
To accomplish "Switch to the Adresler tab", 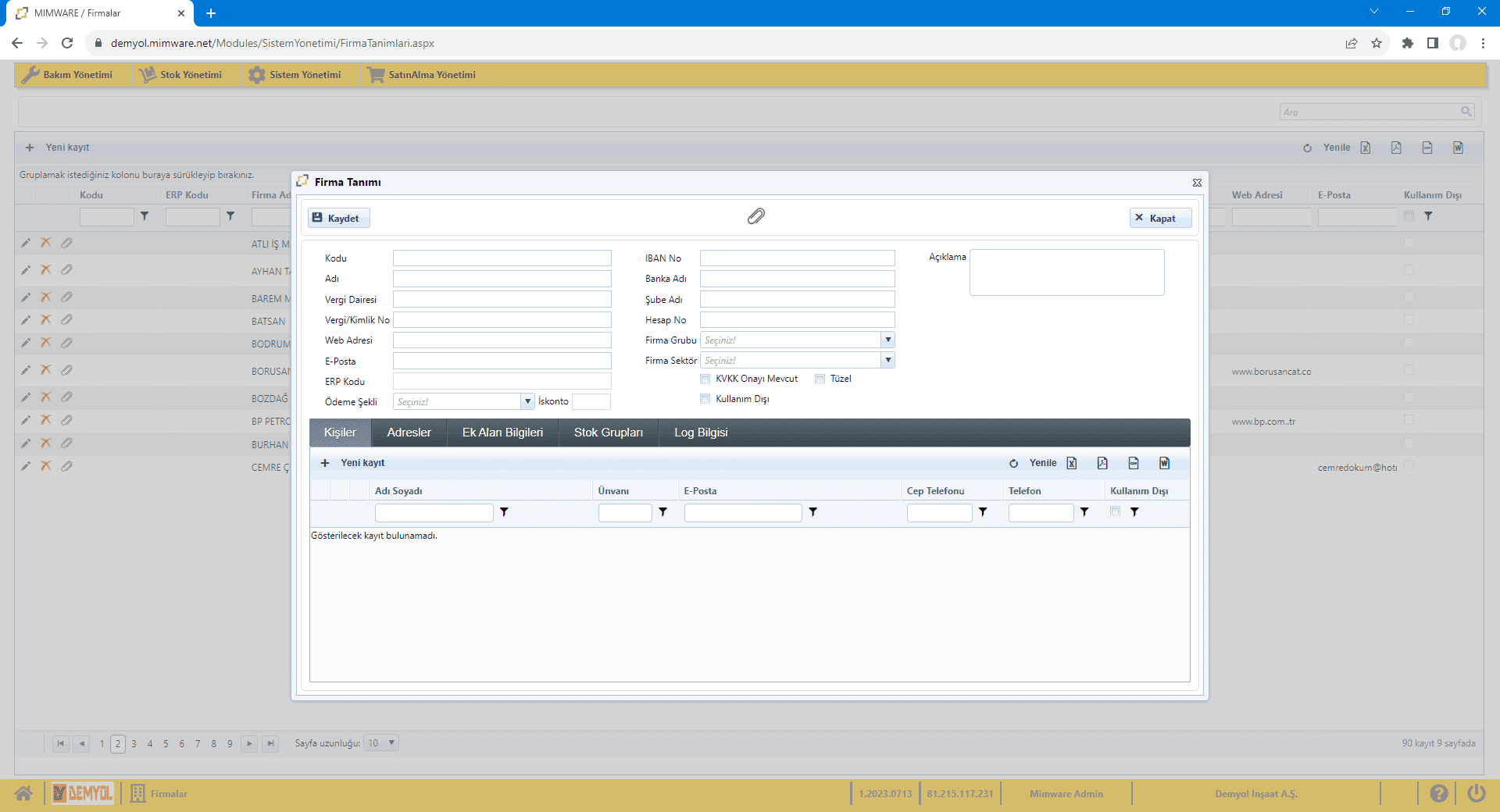I will (409, 433).
